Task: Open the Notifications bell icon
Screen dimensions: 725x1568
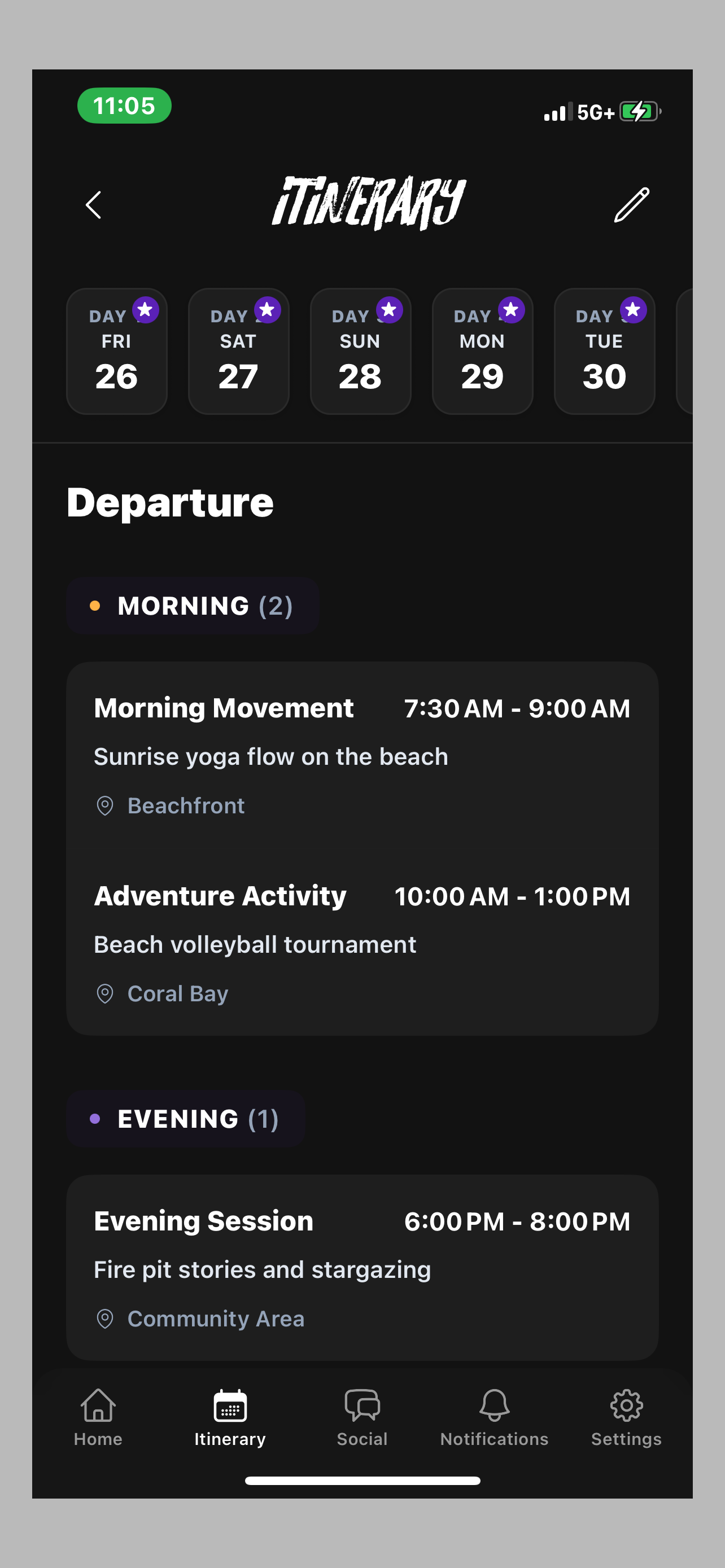Action: pos(494,1405)
